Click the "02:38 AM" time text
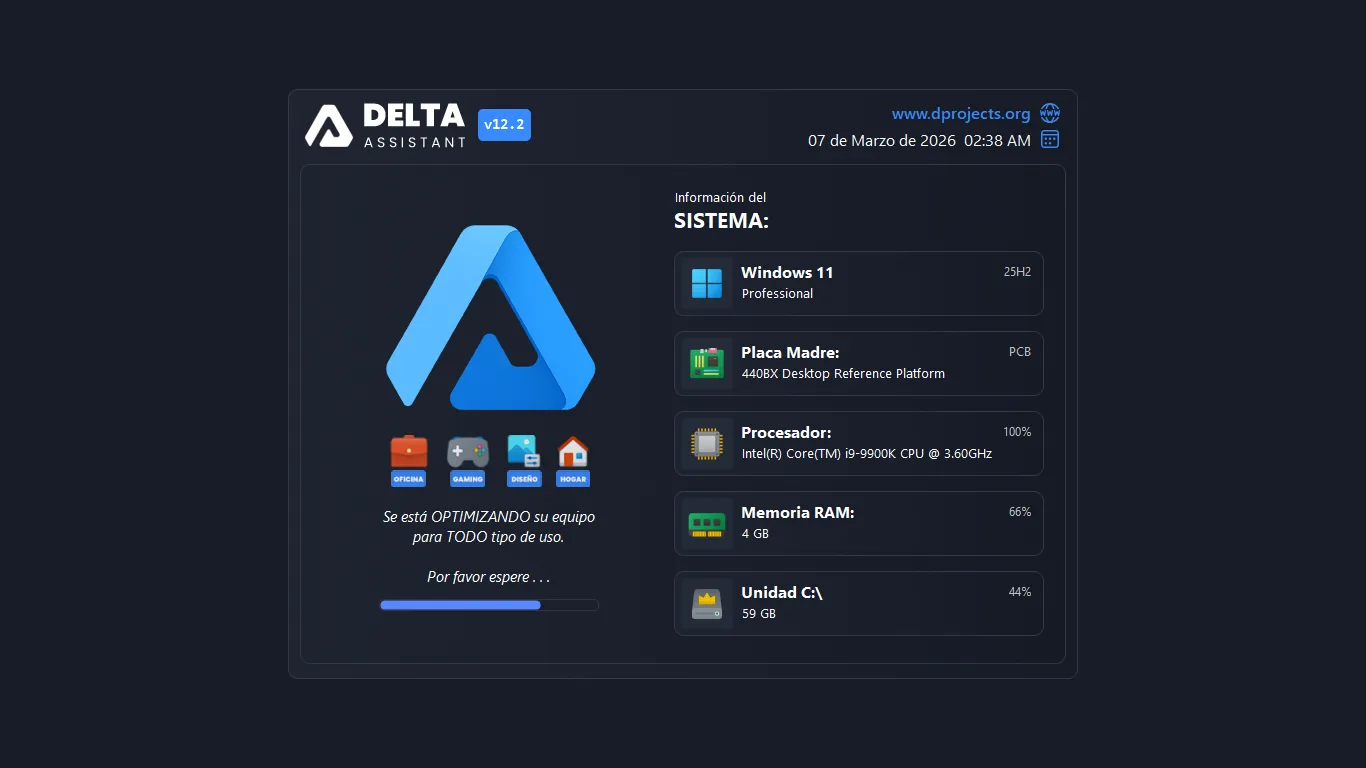Viewport: 1366px width, 768px height. 997,141
